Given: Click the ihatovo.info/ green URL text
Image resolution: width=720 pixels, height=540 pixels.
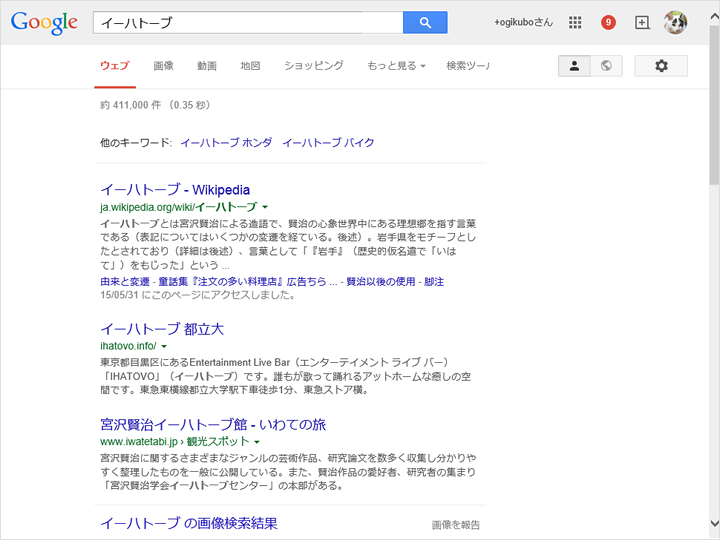Looking at the screenshot, I should [x=128, y=346].
